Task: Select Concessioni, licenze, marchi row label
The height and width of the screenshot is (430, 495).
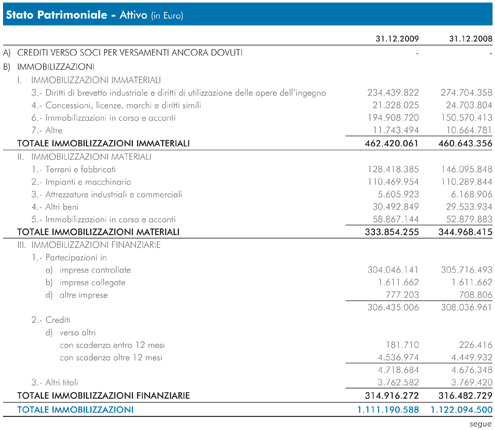Action: click(x=116, y=105)
